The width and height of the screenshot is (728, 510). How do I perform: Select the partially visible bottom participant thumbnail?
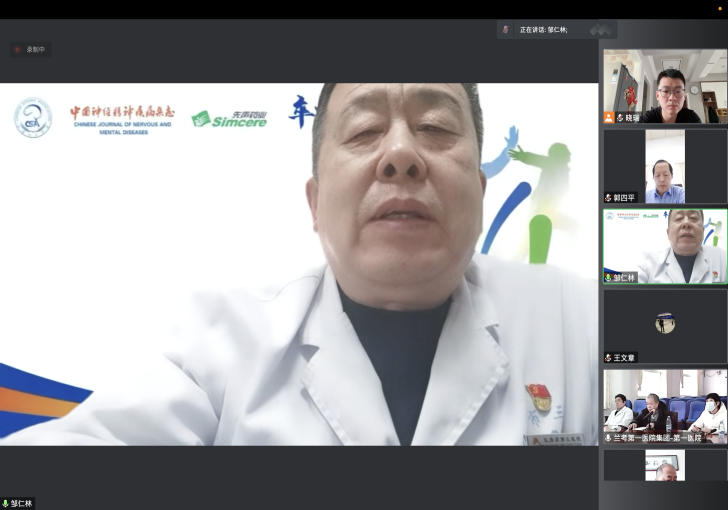coord(665,466)
